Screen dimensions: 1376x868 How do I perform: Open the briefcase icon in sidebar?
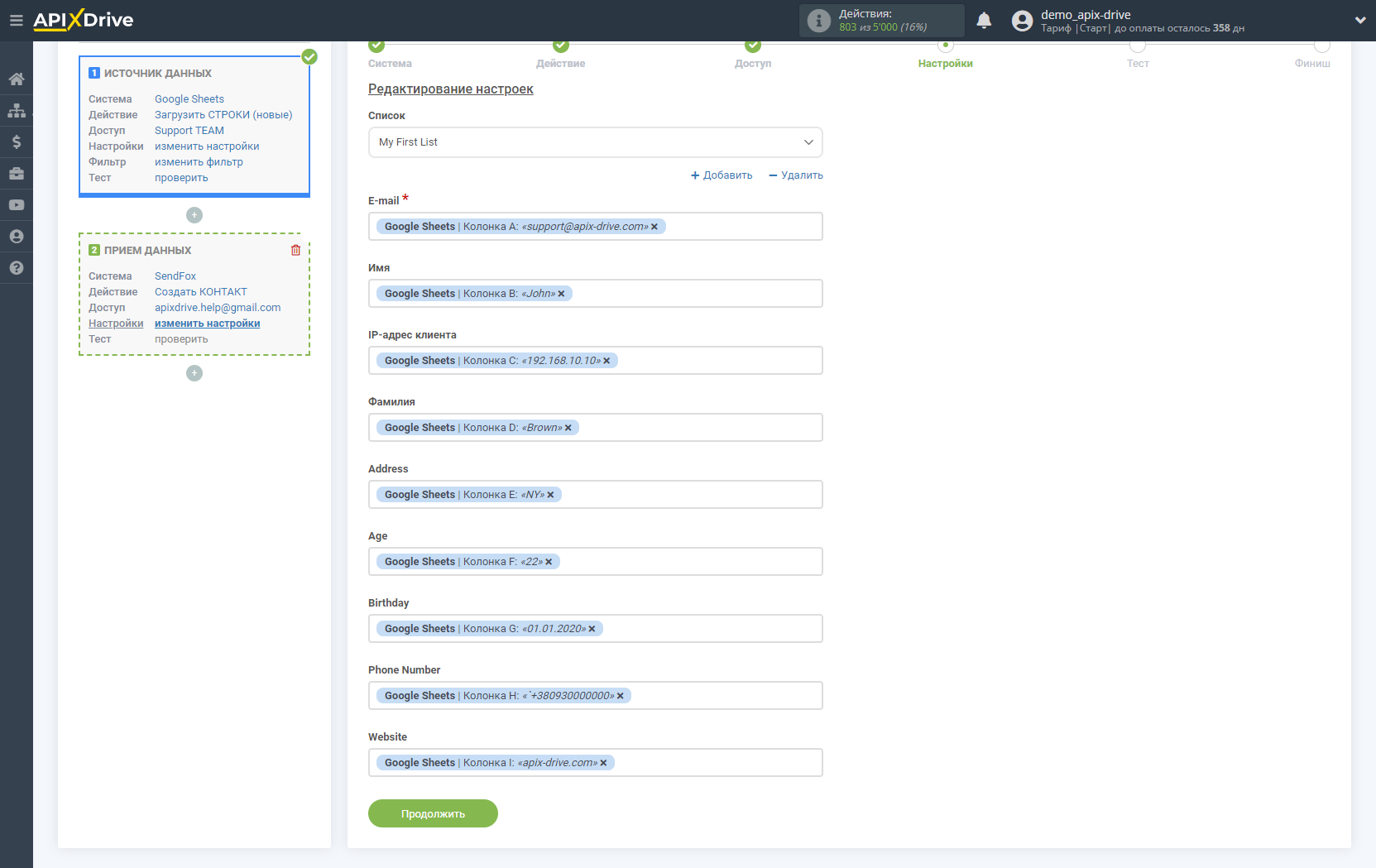coord(17,174)
